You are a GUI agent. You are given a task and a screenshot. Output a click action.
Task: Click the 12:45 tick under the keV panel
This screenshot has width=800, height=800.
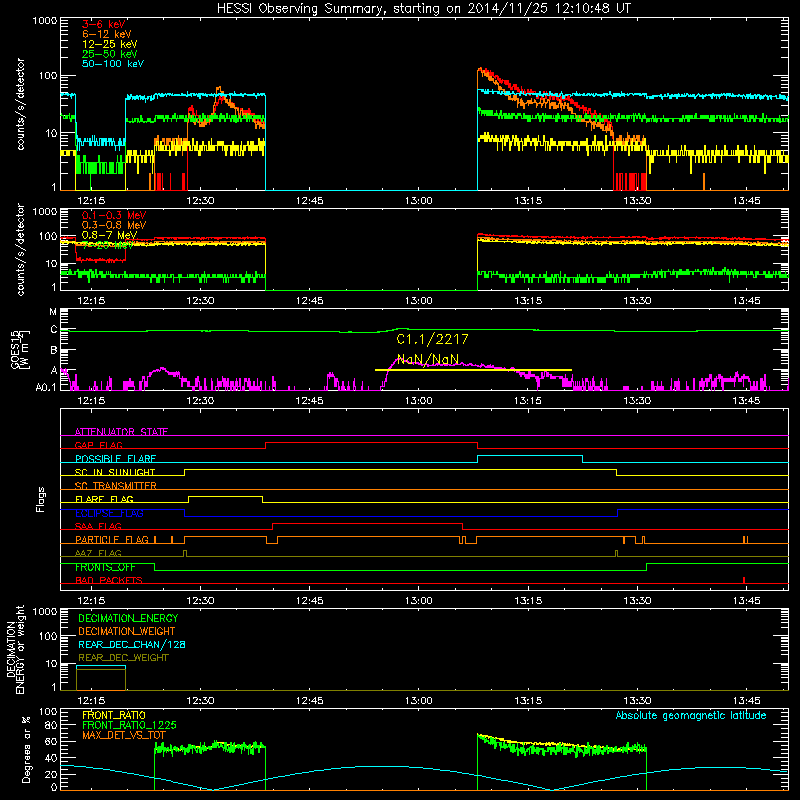[x=309, y=201]
